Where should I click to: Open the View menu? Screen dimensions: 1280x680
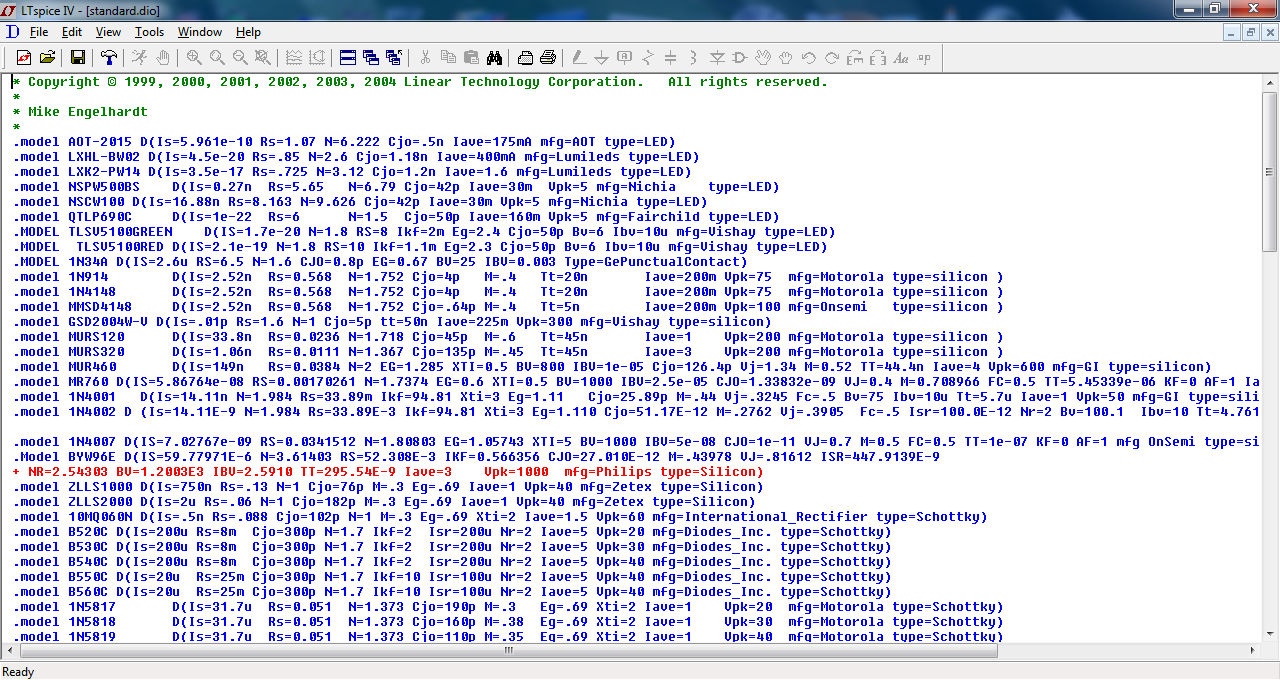pos(108,32)
